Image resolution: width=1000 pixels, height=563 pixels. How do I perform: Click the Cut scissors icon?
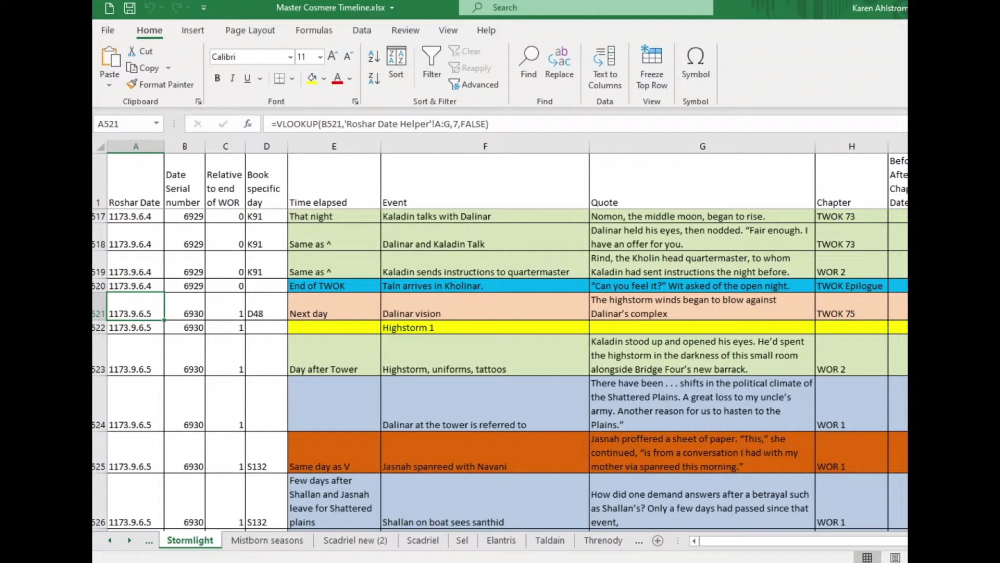tap(131, 51)
